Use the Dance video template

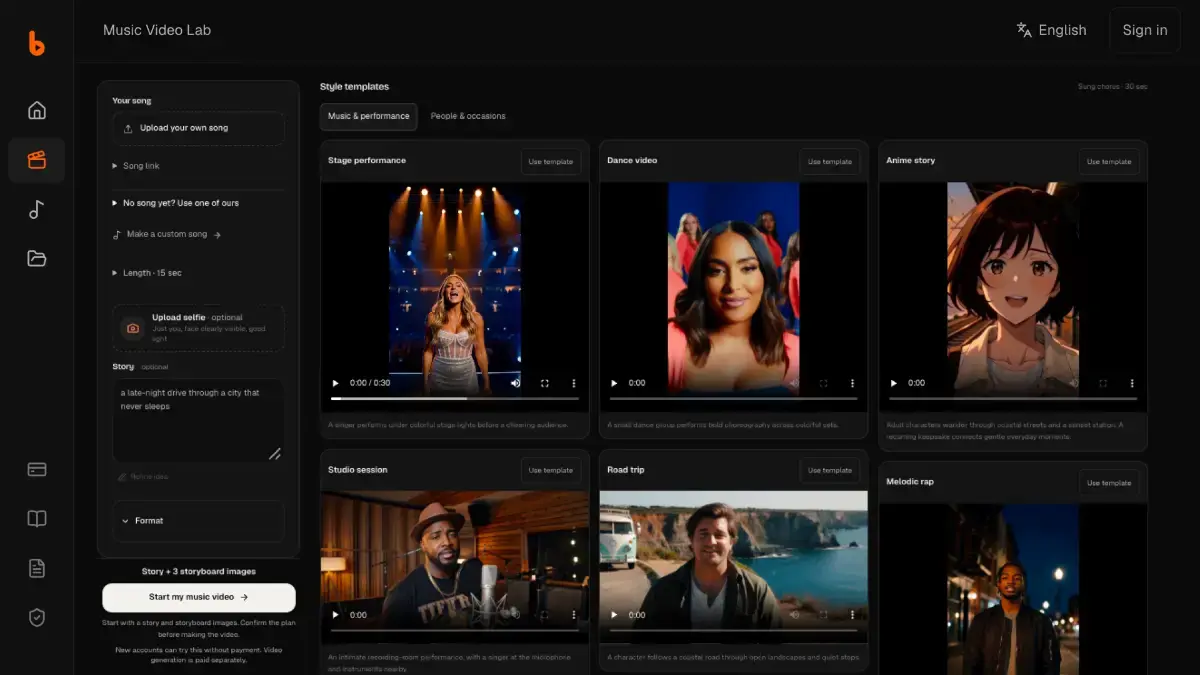[x=830, y=162]
